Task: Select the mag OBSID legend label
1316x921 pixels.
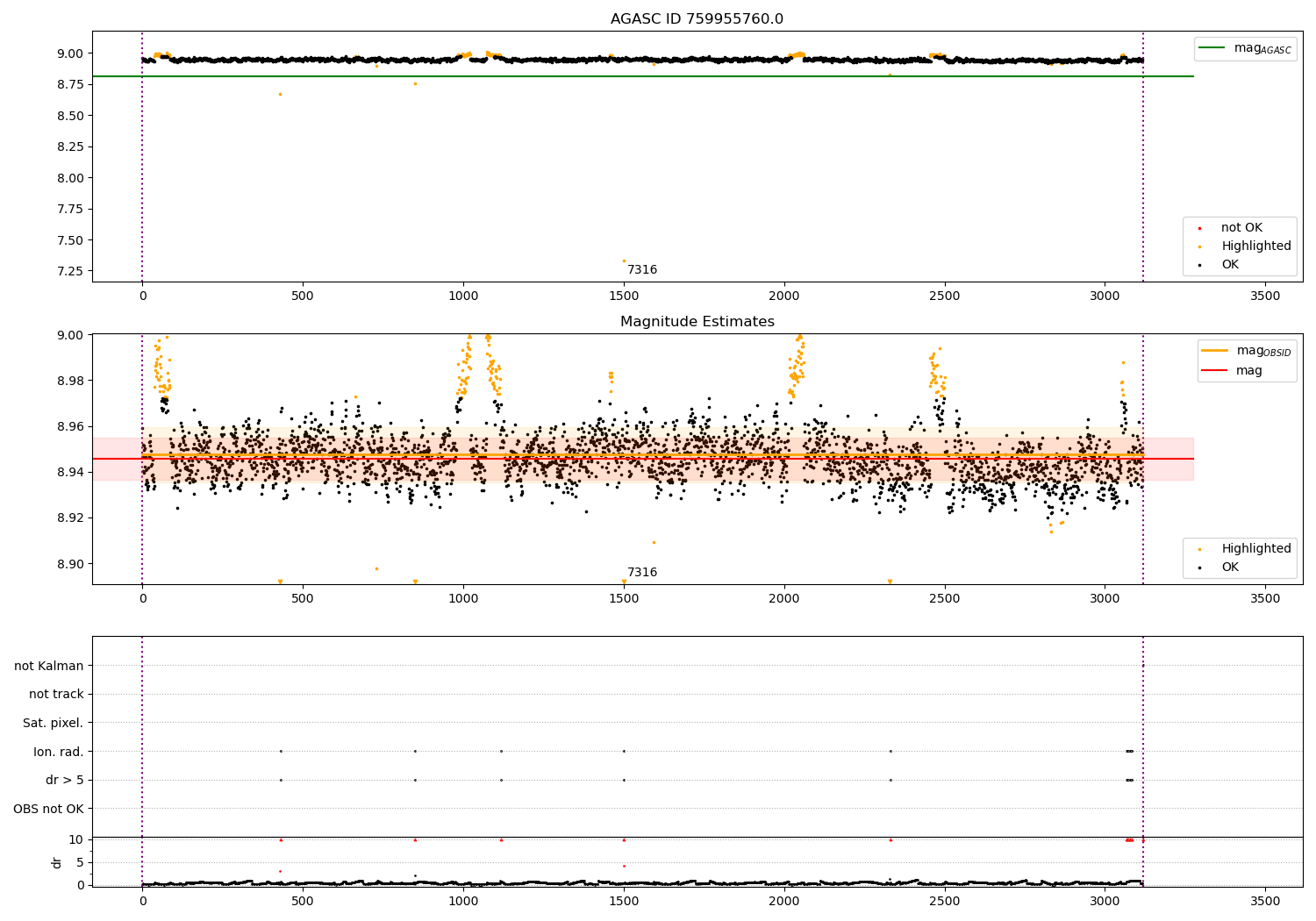Action: 1264,351
